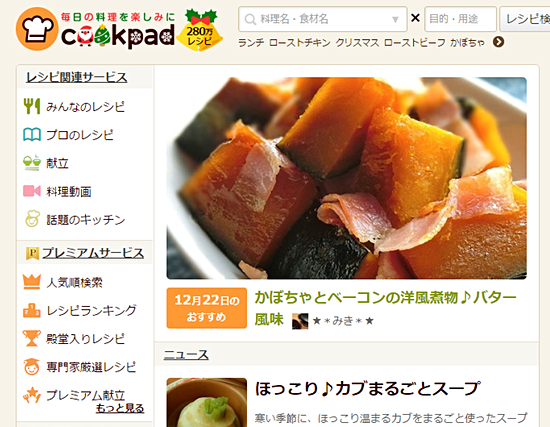
Task: Show more trending keywords with arrow button
Action: pos(498,42)
